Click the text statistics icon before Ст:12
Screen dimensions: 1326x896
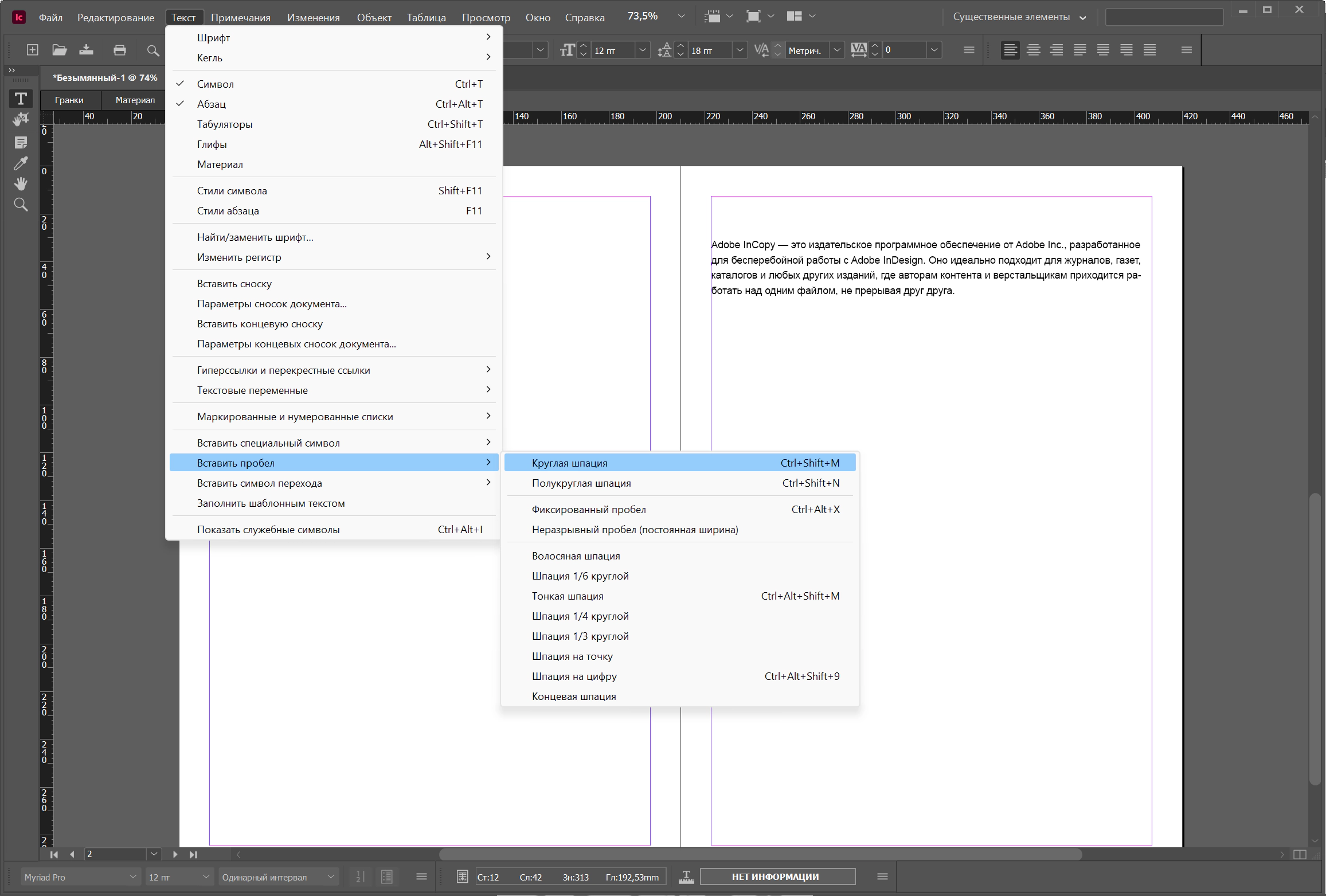tap(462, 877)
